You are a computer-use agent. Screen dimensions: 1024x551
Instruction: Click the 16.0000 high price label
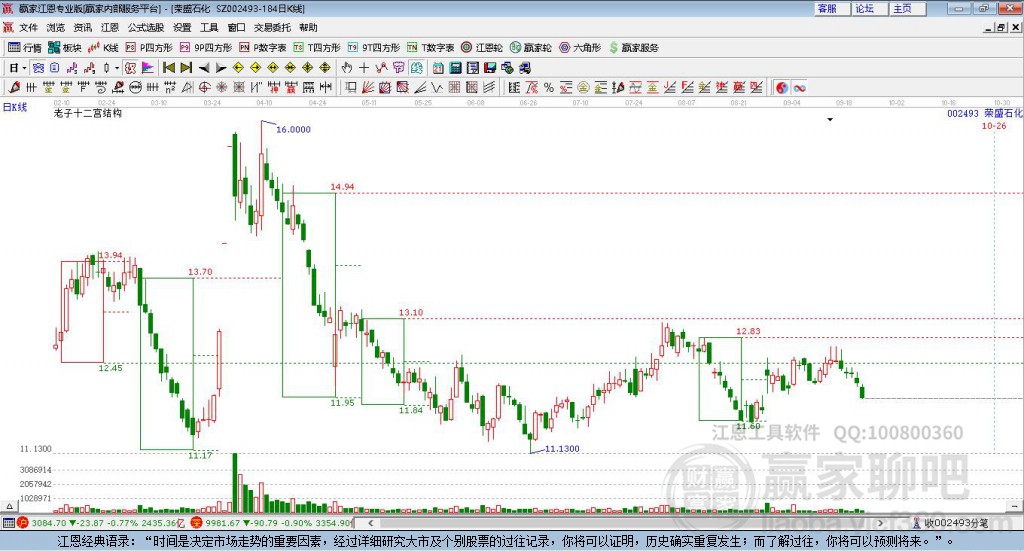[x=293, y=130]
